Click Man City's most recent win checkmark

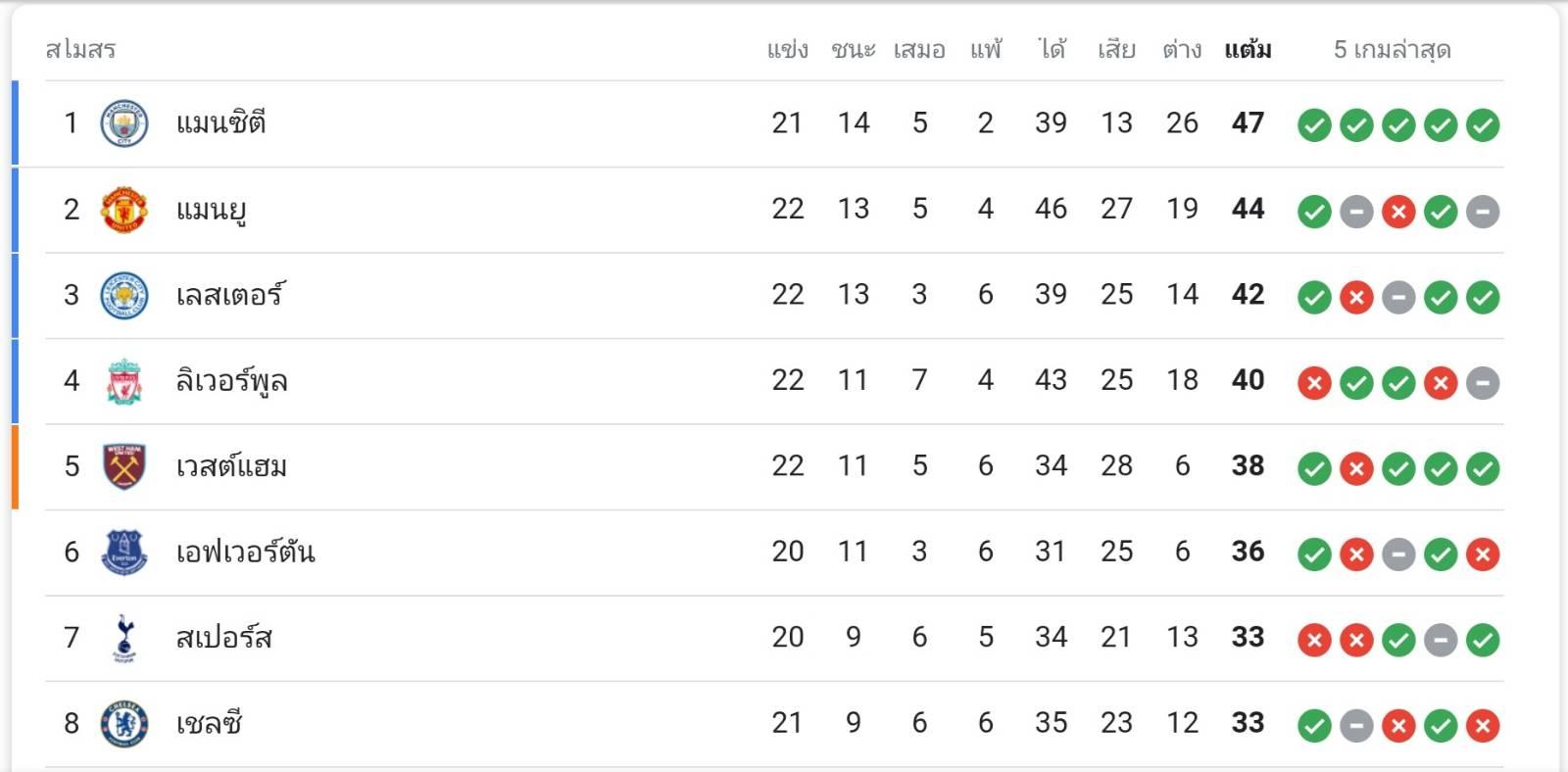[x=1483, y=125]
